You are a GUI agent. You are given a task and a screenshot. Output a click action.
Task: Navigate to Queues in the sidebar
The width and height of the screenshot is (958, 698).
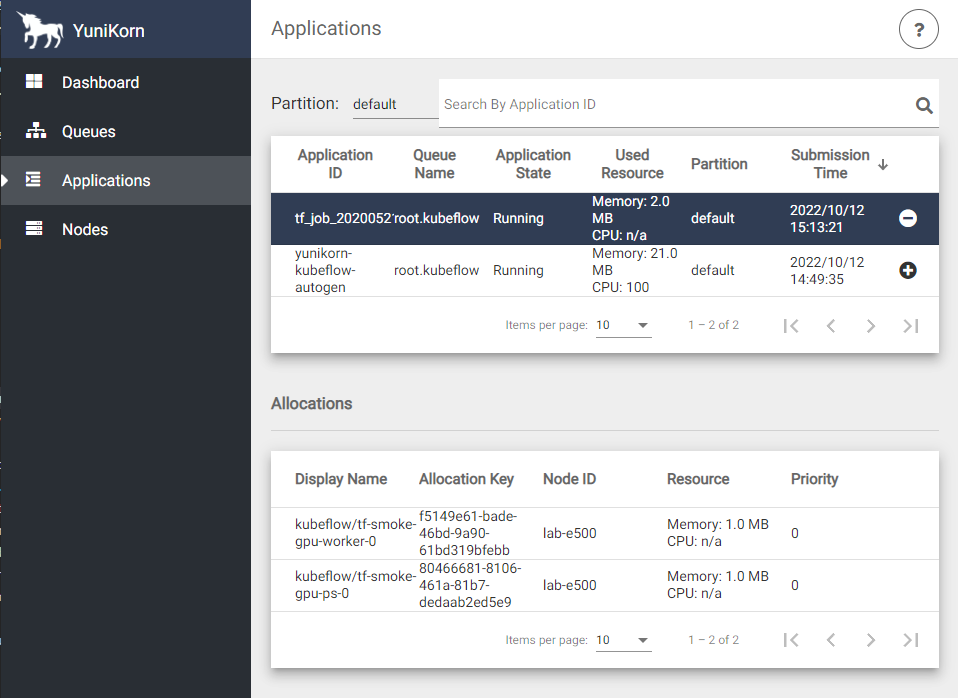[89, 131]
